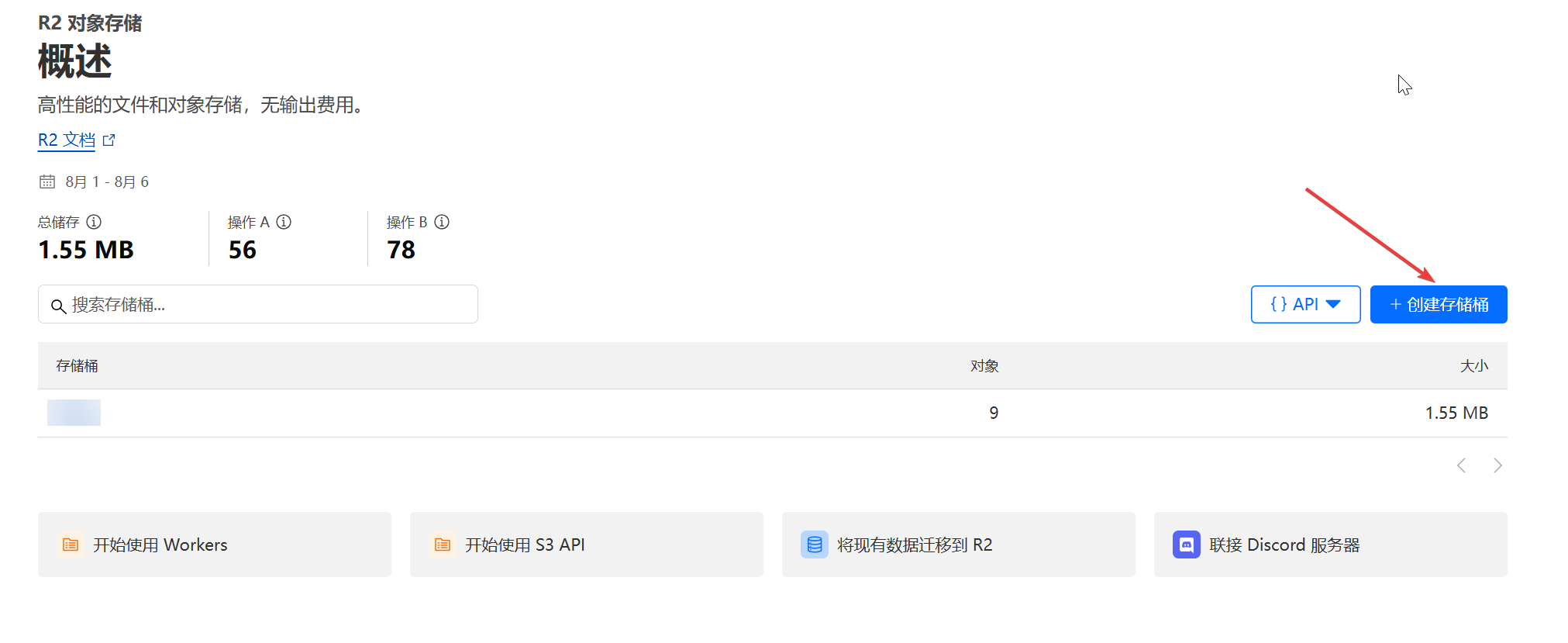Focus the 搜索存储桶 search field
1568x643 pixels.
[x=264, y=305]
